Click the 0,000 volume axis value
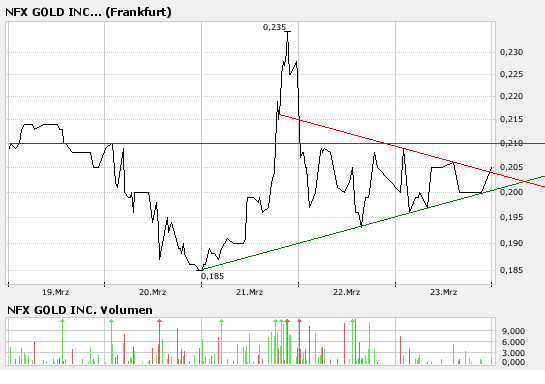Image resolution: width=545 pixels, height=384 pixels. pos(513,362)
